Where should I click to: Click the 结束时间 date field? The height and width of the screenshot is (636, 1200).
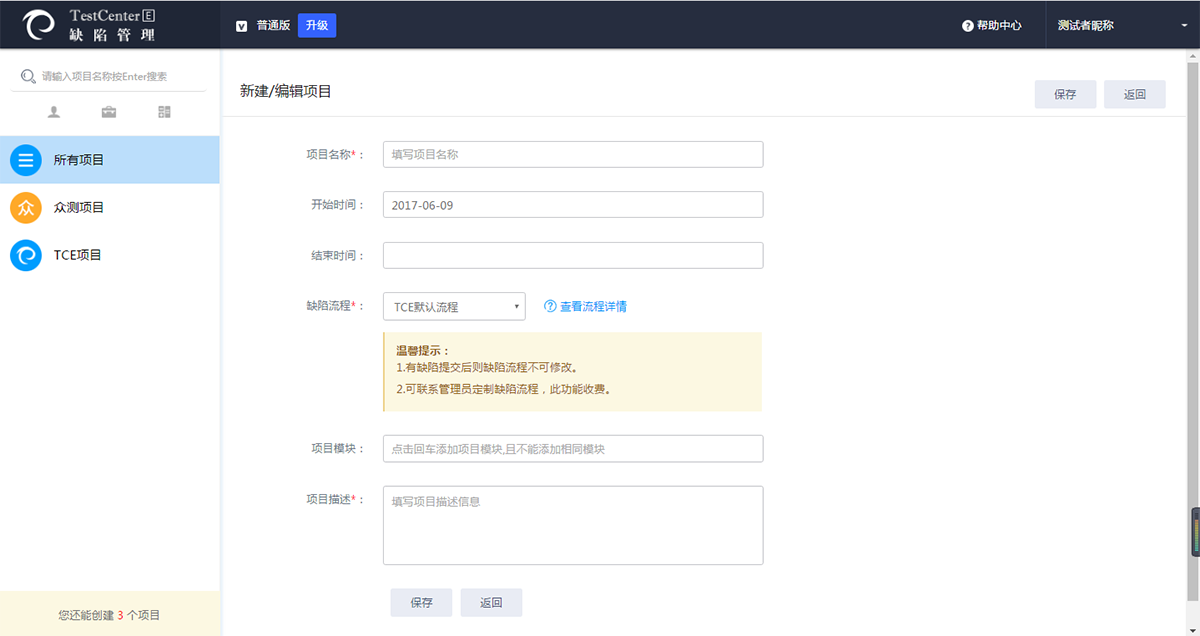tap(573, 256)
